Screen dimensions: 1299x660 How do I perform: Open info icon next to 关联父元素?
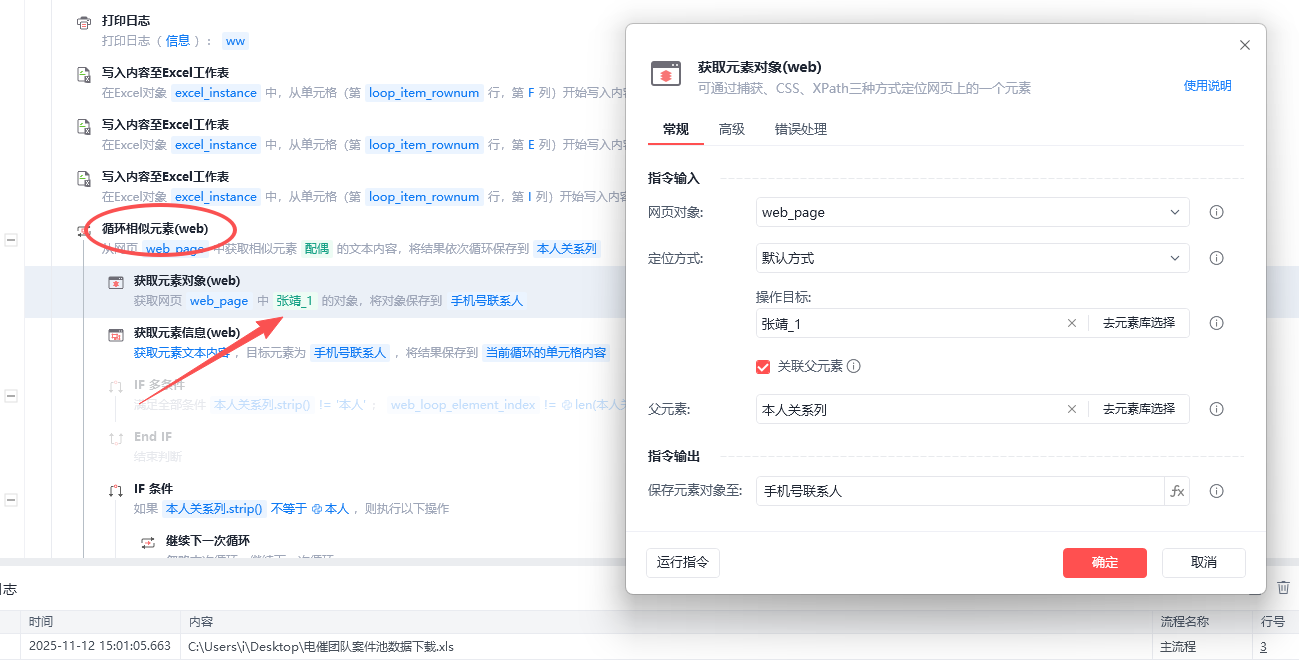(x=854, y=366)
